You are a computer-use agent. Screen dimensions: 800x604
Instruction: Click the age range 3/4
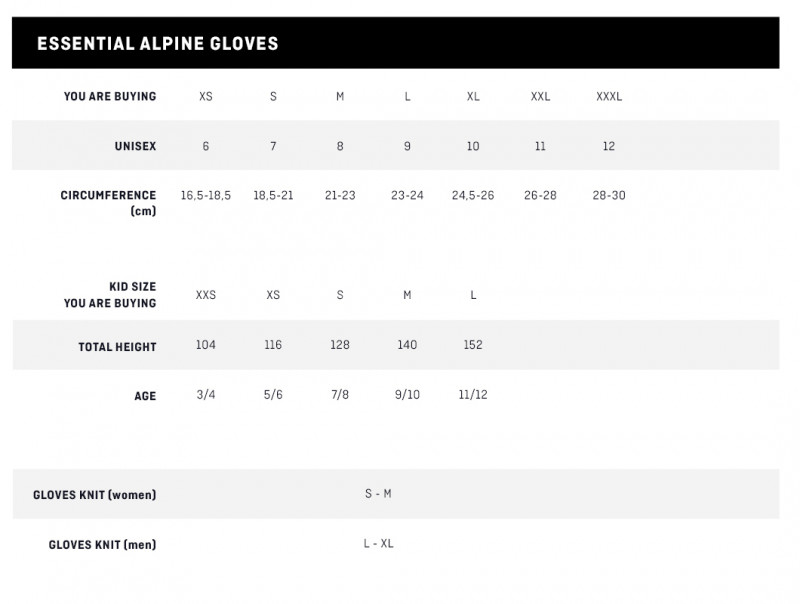[x=206, y=395]
